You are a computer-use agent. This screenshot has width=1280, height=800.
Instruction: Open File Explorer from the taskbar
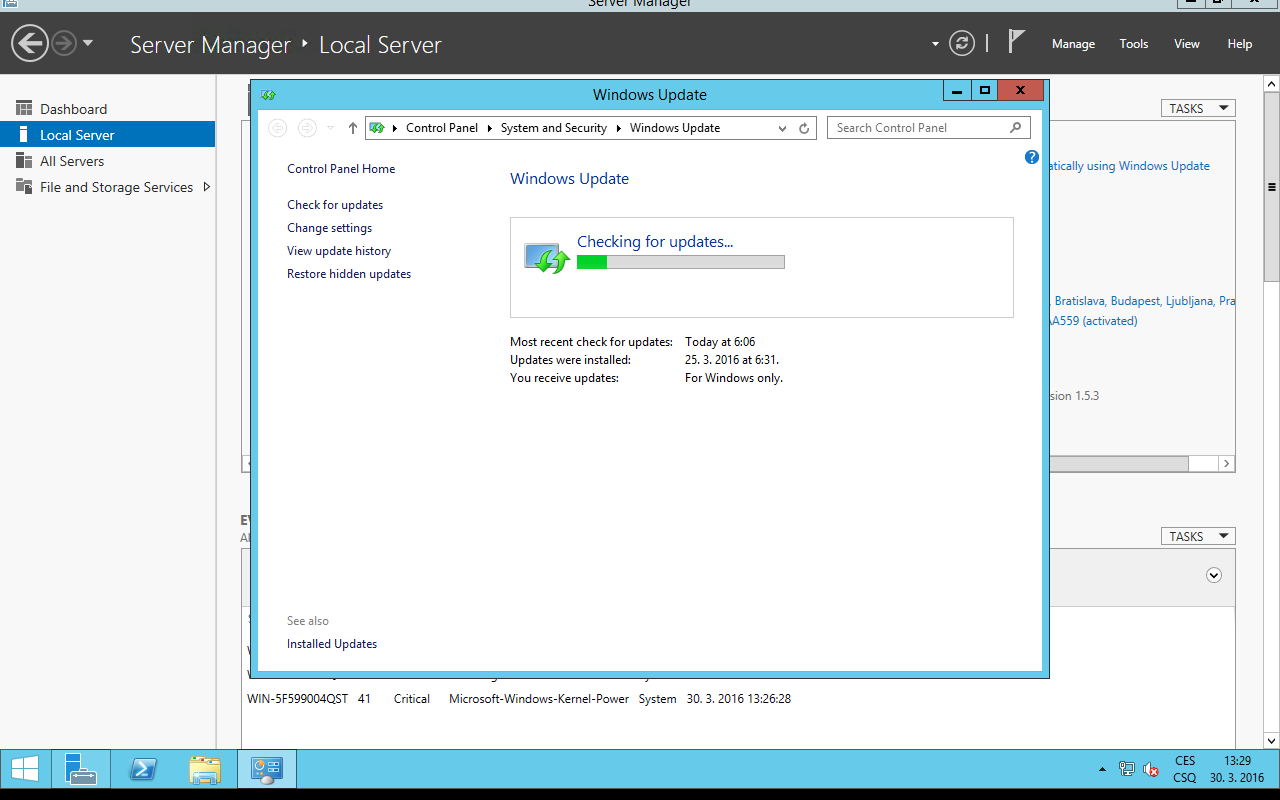tap(205, 769)
